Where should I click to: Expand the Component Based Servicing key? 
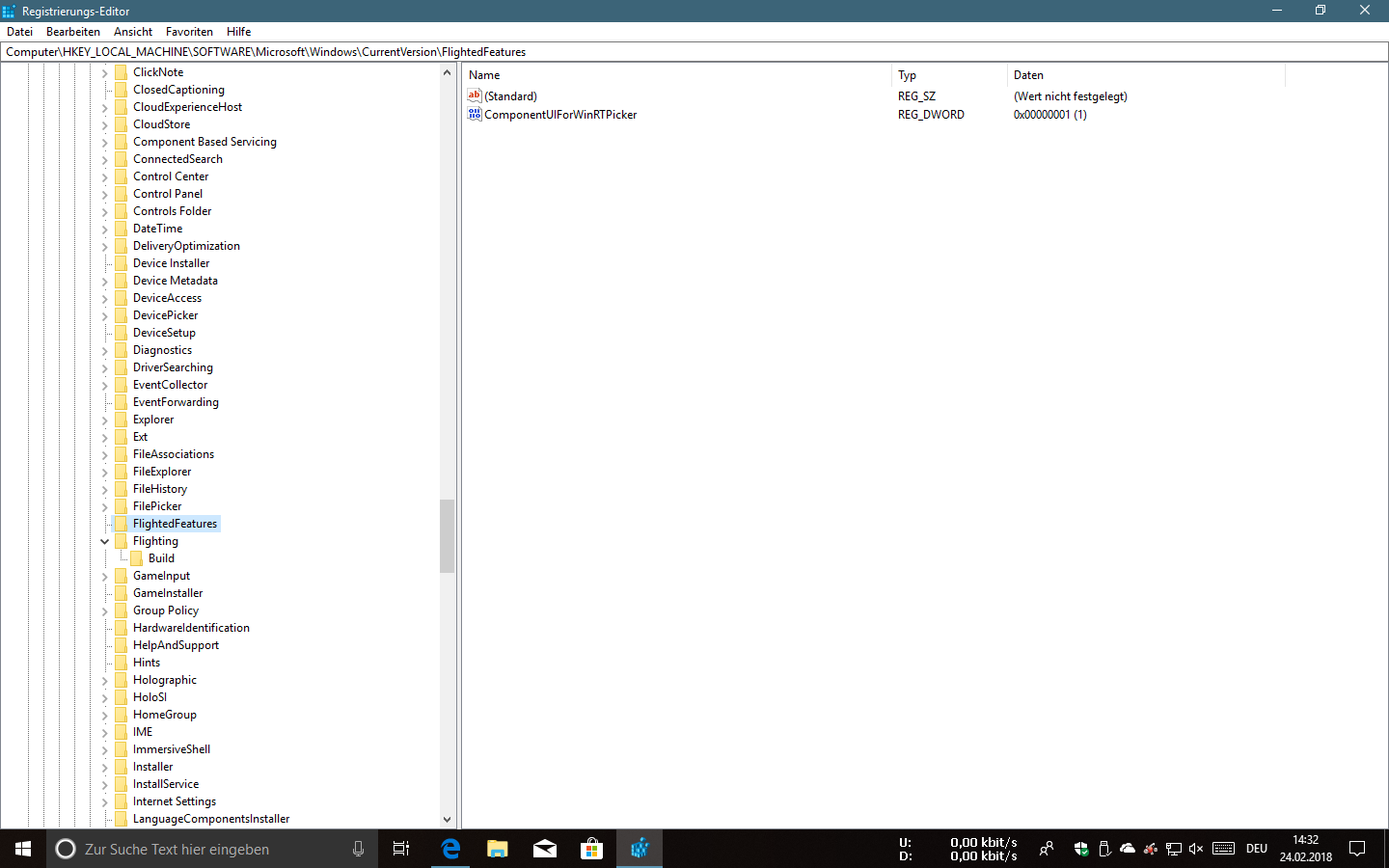(x=104, y=143)
